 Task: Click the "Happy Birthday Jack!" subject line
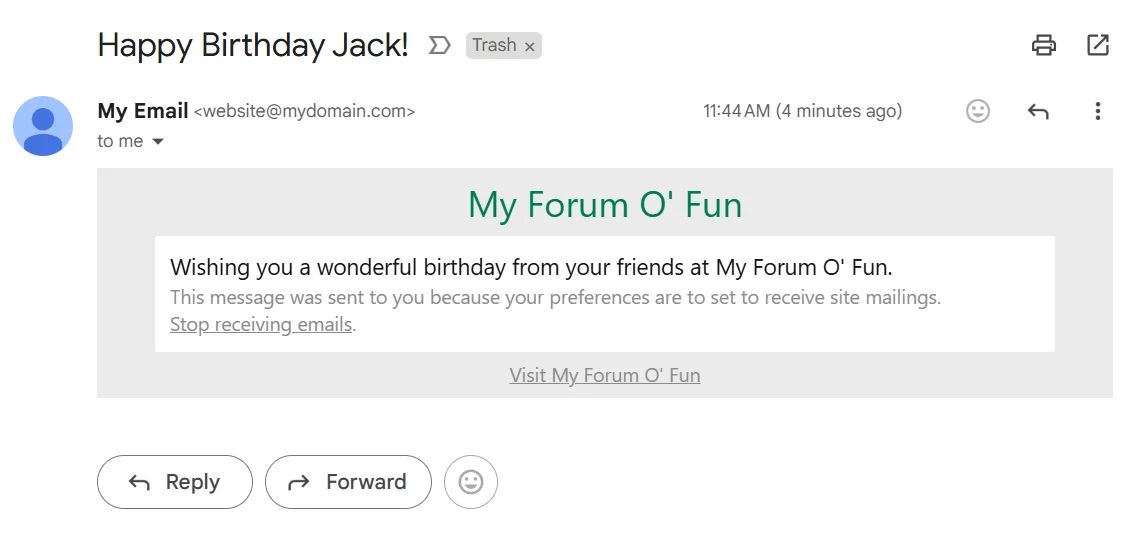[253, 45]
